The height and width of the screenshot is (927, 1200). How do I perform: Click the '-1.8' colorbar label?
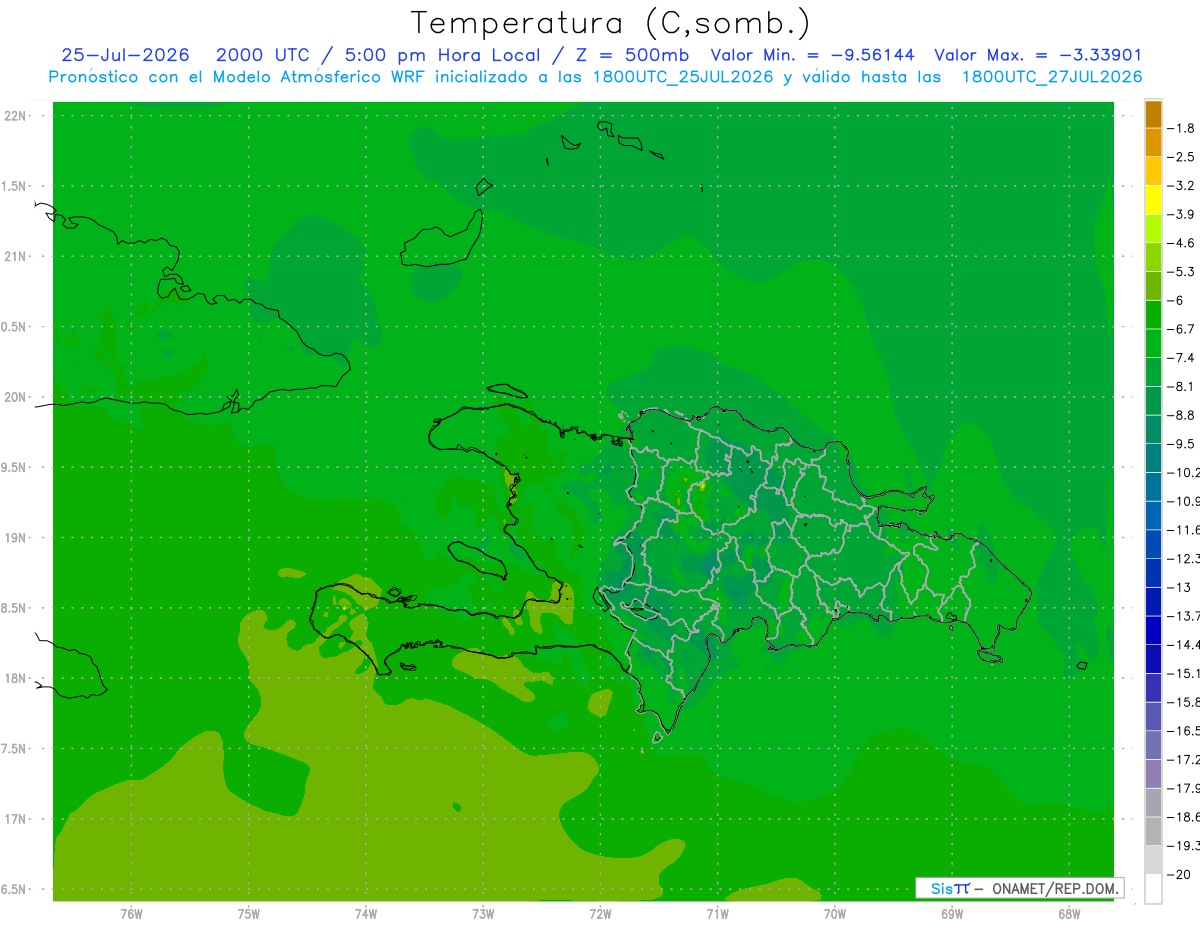[1181, 128]
